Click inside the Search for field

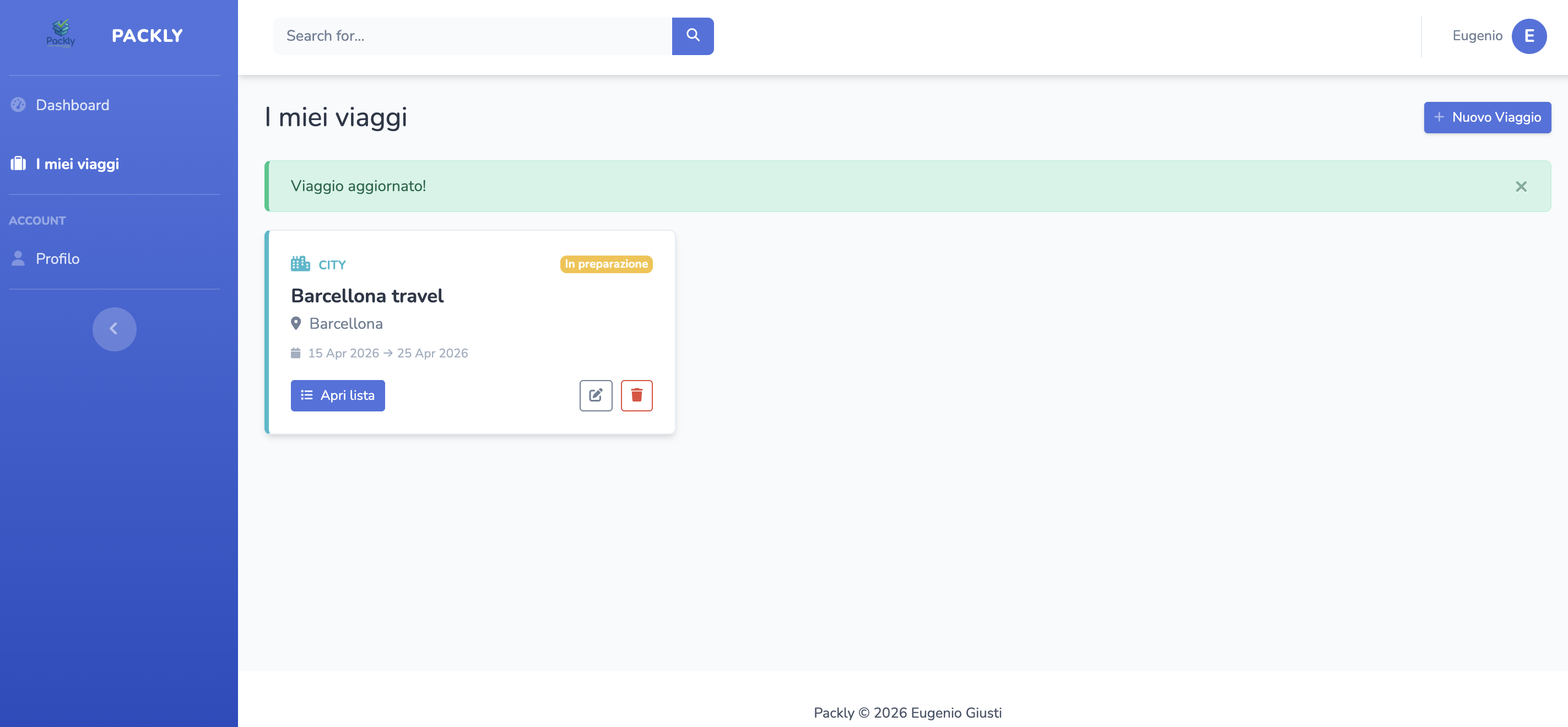(469, 36)
